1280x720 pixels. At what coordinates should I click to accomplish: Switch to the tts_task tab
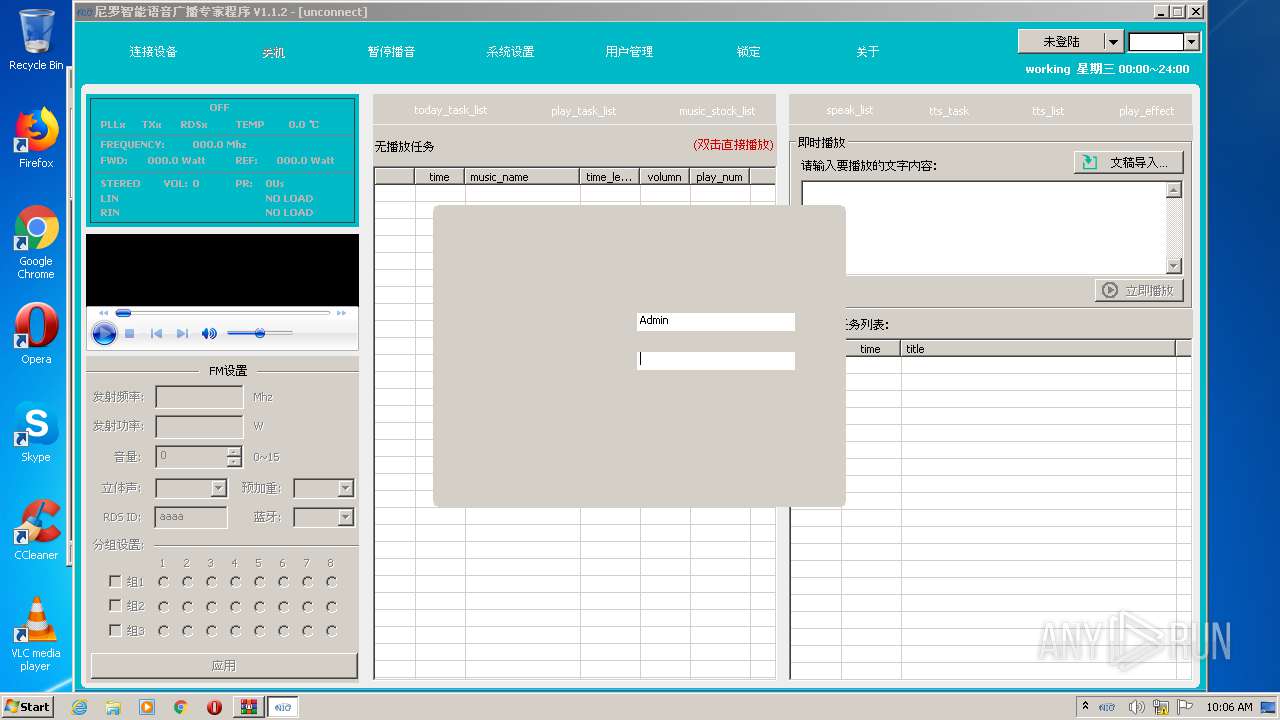[x=949, y=111]
